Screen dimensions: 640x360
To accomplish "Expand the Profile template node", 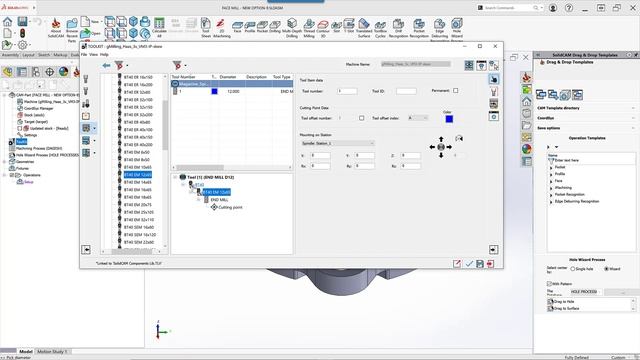I will 551,174.
